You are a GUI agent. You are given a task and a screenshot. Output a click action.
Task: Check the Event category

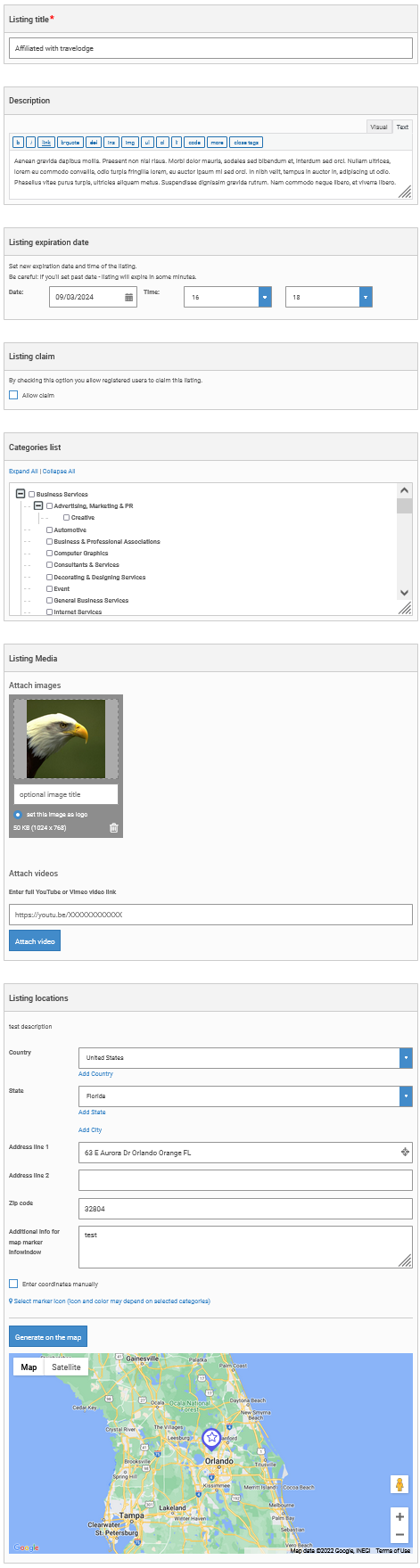click(49, 589)
